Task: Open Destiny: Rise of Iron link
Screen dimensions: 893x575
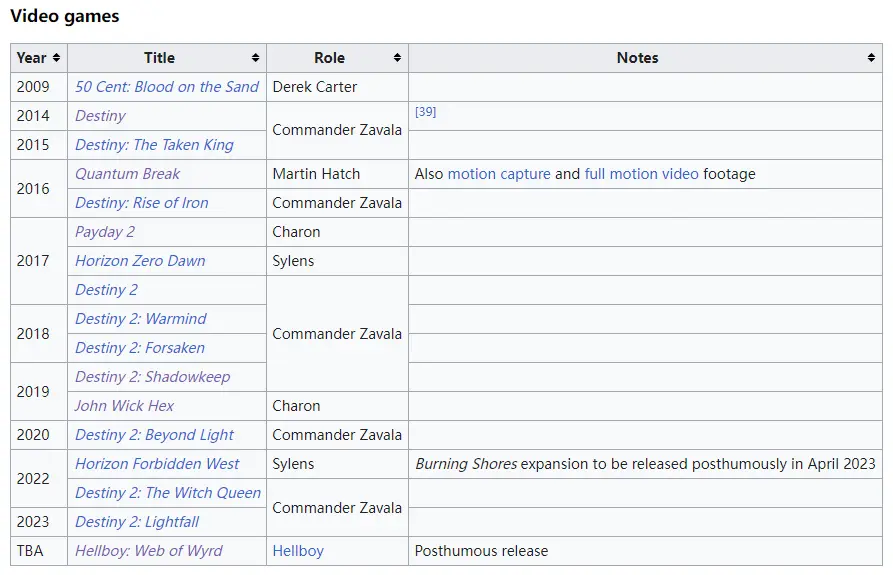Action: click(x=142, y=203)
